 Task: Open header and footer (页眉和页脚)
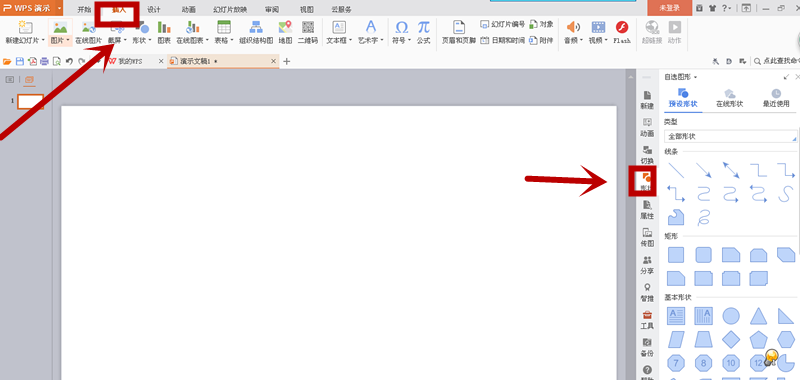(x=459, y=33)
